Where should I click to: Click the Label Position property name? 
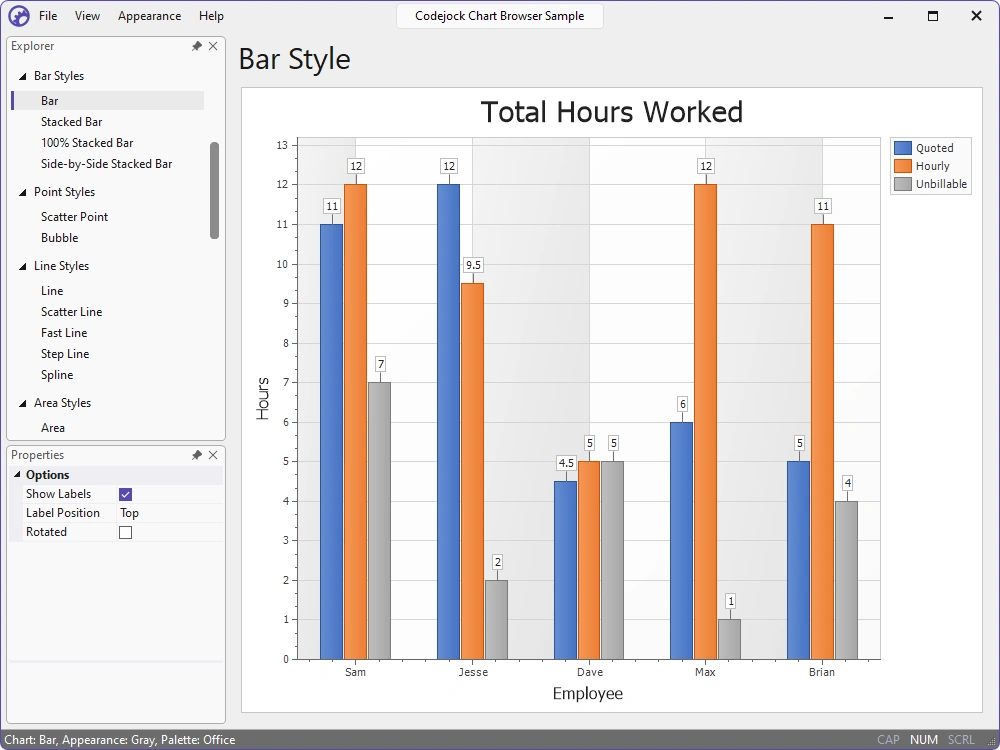point(62,513)
